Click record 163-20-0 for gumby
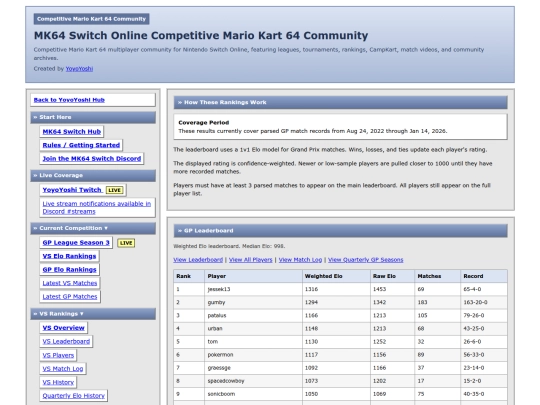This screenshot has width=540, height=405. coord(475,302)
